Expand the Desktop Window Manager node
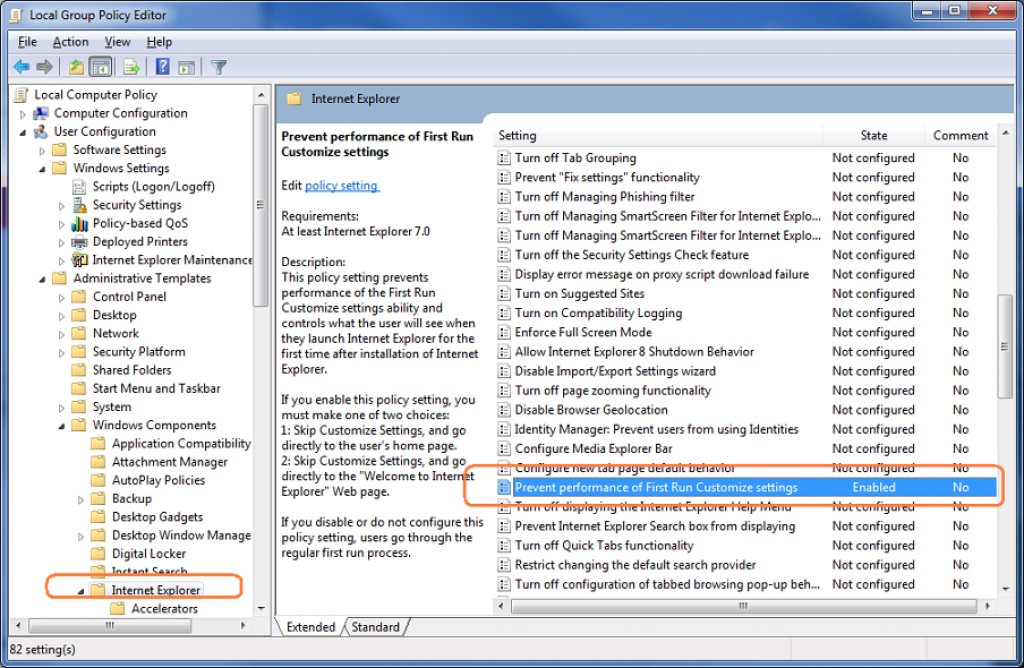Image resolution: width=1024 pixels, height=668 pixels. click(x=81, y=536)
